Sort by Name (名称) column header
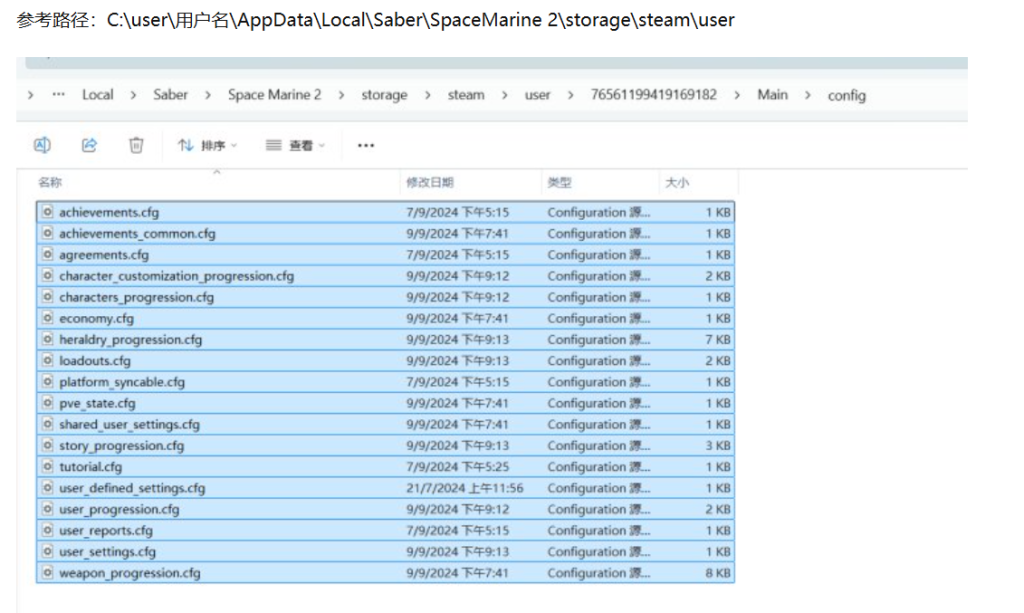Screen dimensions: 1024x613 (x=50, y=182)
